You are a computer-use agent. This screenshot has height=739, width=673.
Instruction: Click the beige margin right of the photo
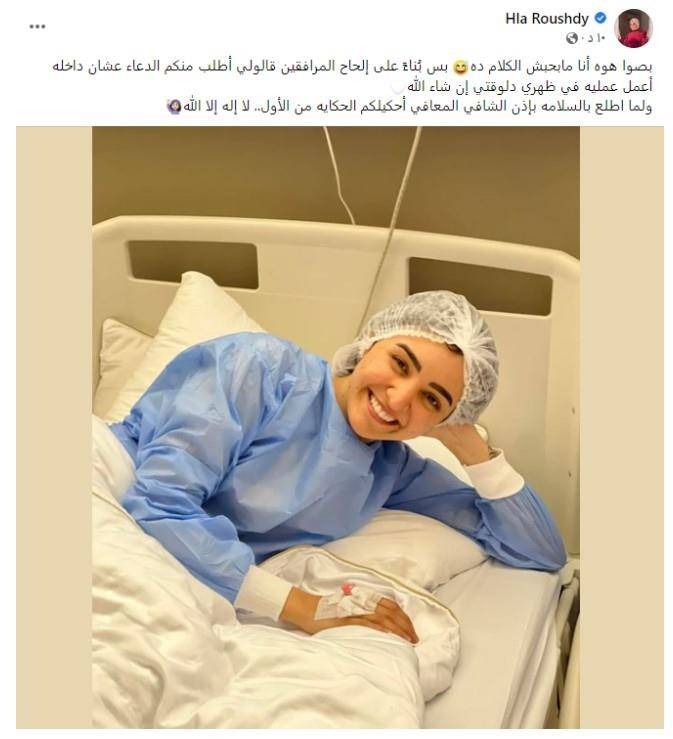click(622, 427)
